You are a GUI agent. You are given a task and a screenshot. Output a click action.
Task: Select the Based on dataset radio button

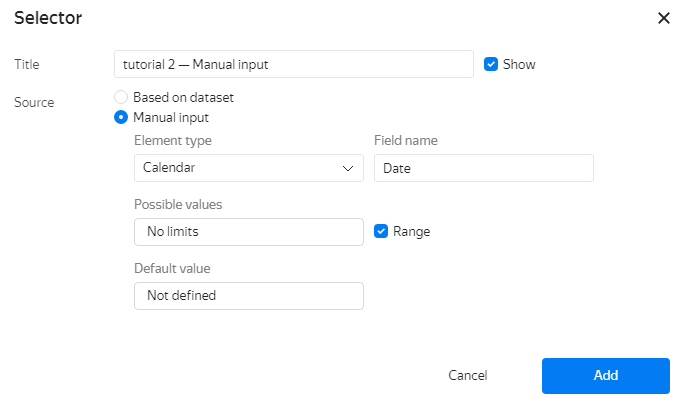coord(121,98)
